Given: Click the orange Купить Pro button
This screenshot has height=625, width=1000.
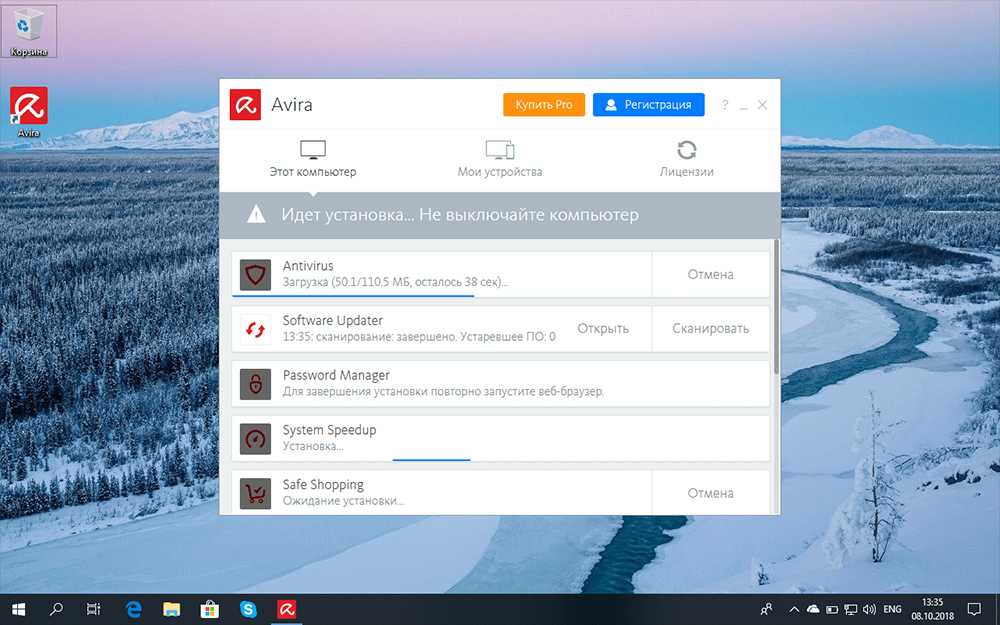Looking at the screenshot, I should tap(544, 105).
